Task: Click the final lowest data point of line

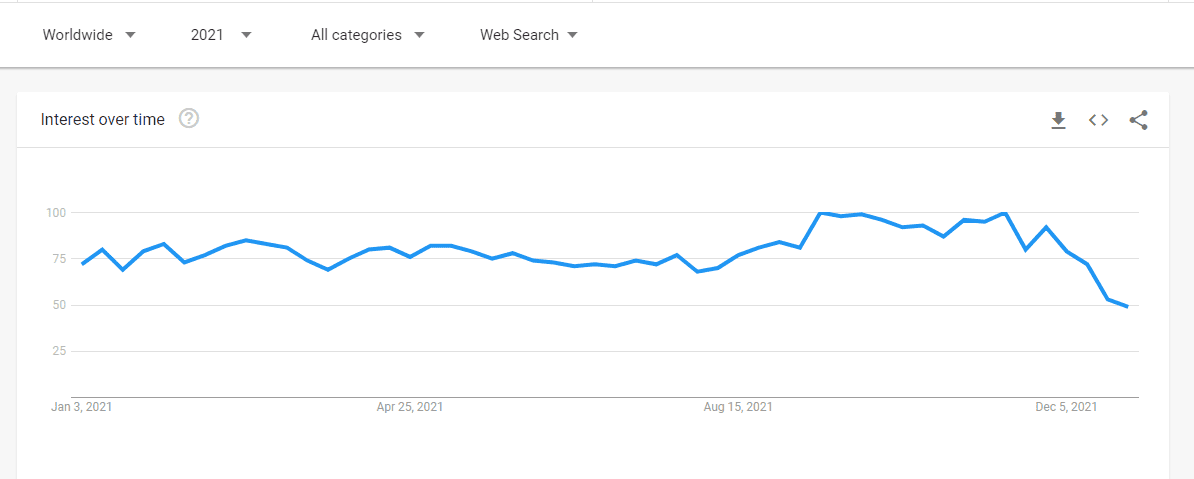Action: pos(1128,307)
